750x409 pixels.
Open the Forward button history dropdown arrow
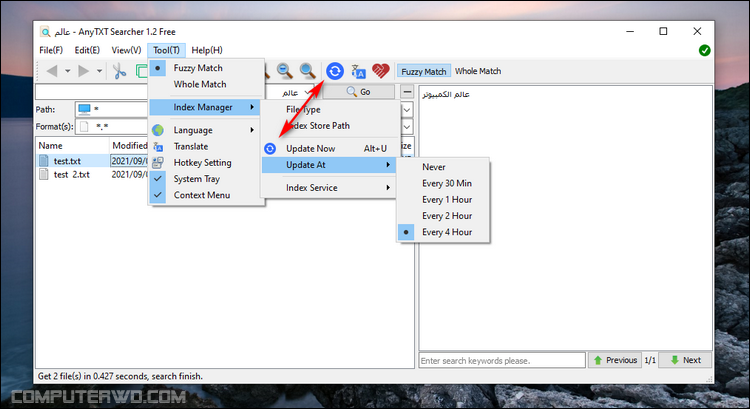(99, 71)
